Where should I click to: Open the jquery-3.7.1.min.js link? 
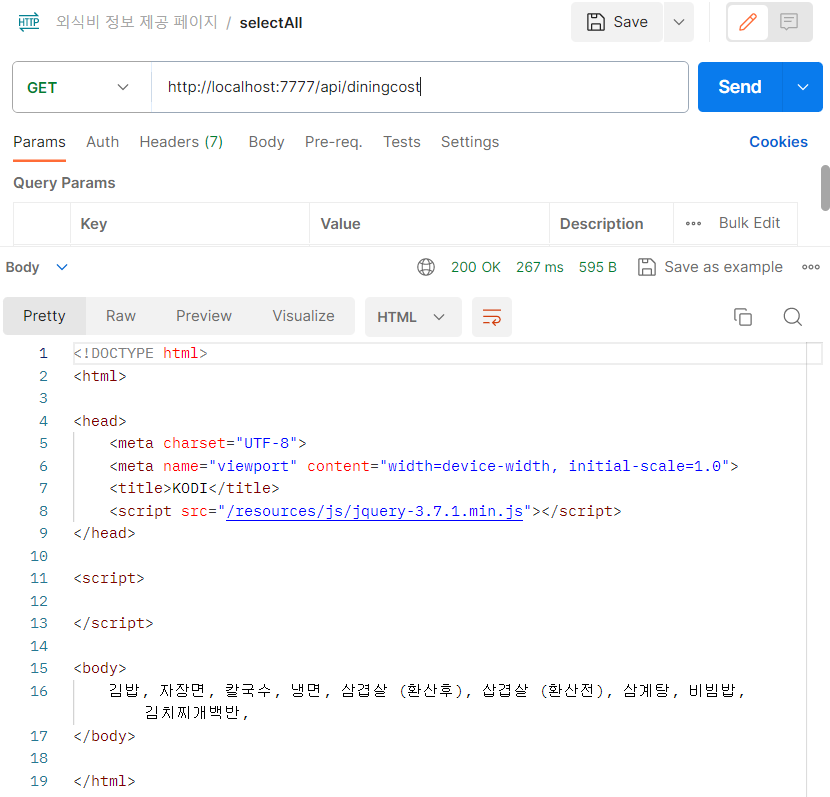pyautogui.click(x=374, y=511)
